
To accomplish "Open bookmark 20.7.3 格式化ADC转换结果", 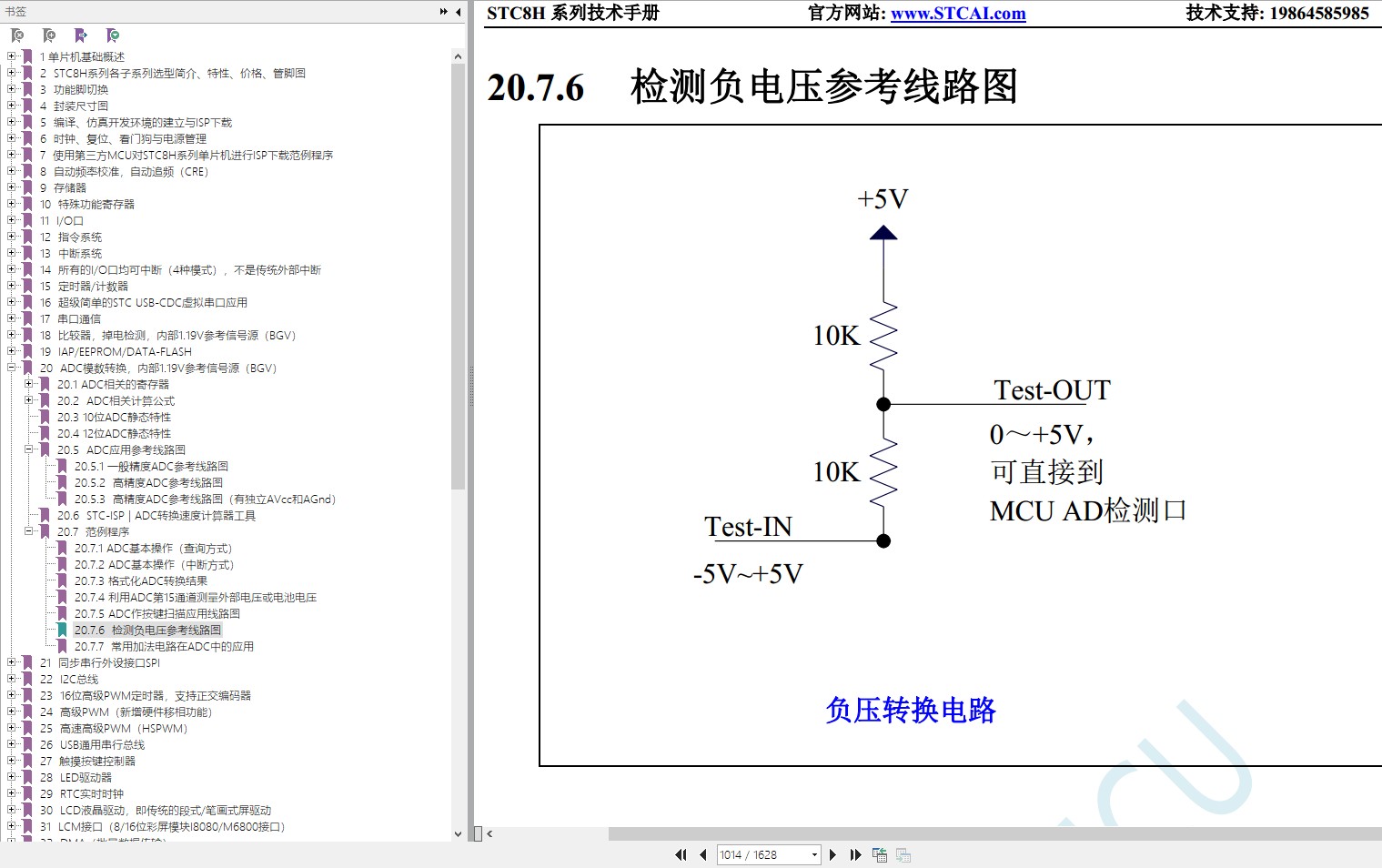I will pyautogui.click(x=141, y=580).
